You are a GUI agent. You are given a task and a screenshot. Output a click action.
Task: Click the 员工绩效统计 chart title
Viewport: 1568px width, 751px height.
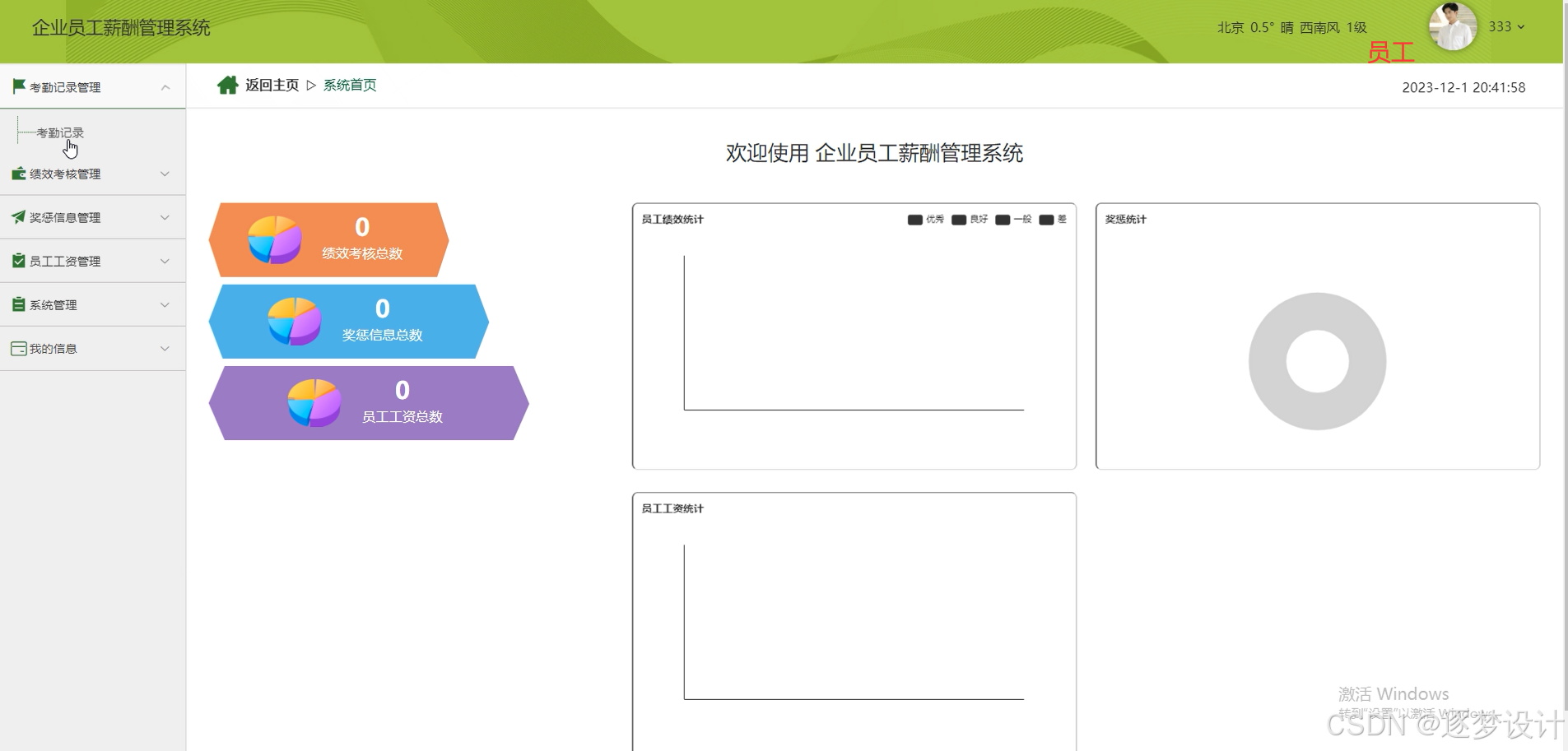672,220
